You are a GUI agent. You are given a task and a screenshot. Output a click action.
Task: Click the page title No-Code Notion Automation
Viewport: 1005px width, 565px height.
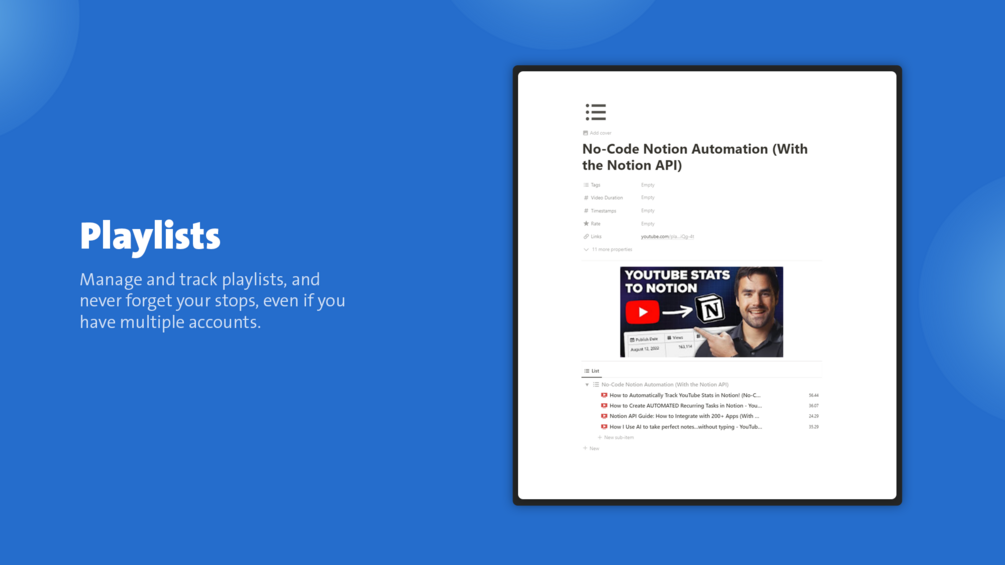click(x=695, y=157)
